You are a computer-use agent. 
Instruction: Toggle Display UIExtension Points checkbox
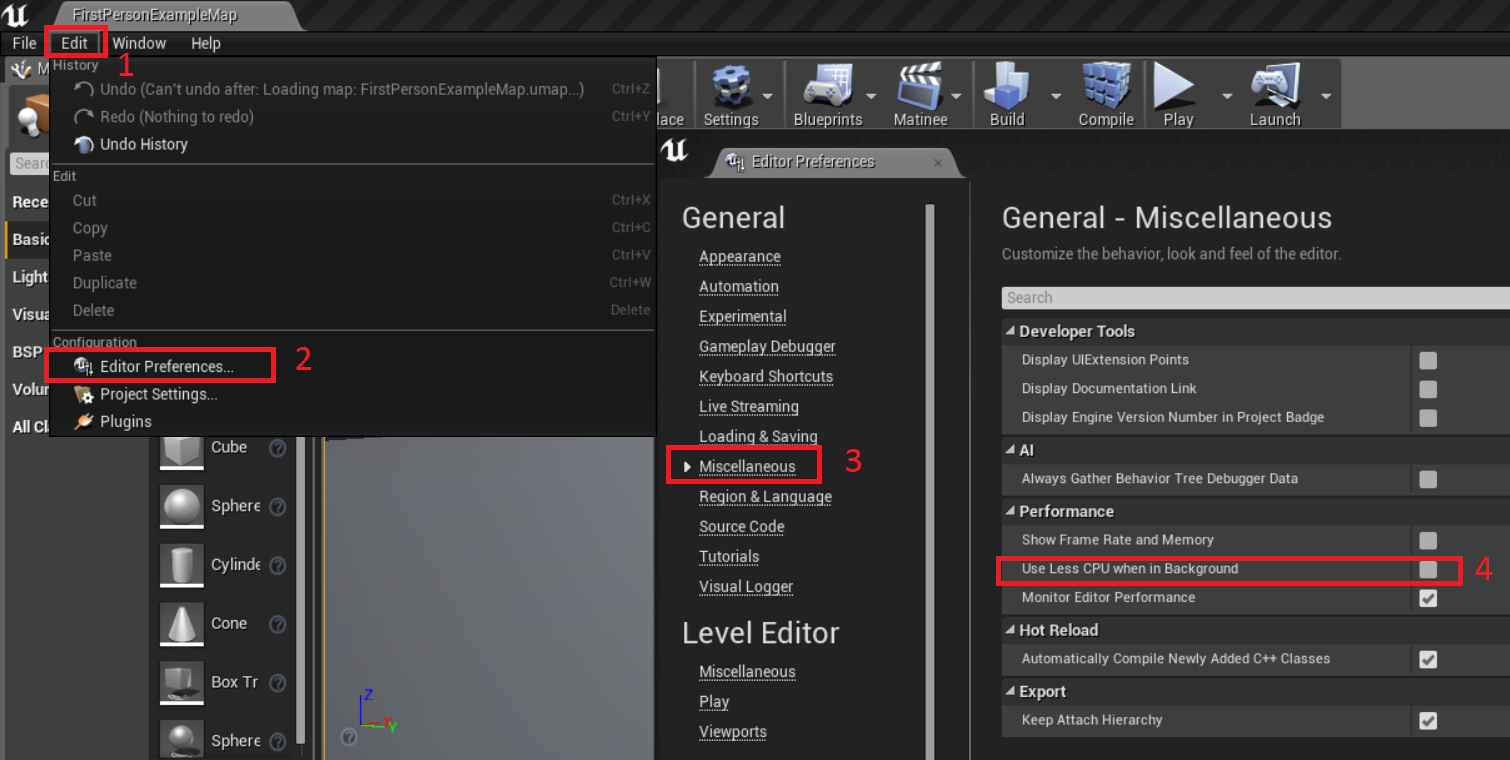(x=1428, y=360)
